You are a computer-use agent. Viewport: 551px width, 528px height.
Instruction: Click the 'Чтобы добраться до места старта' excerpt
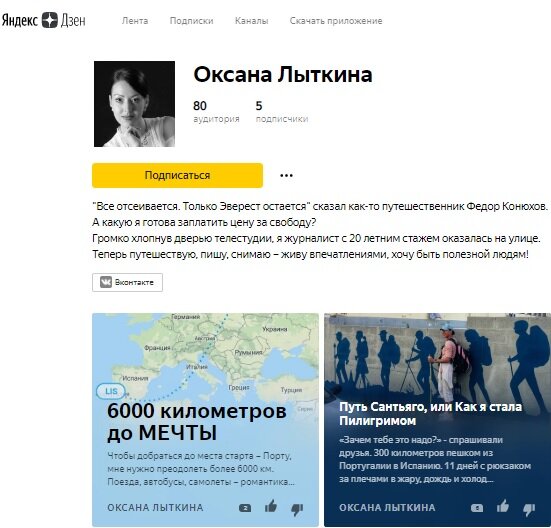[x=201, y=469]
